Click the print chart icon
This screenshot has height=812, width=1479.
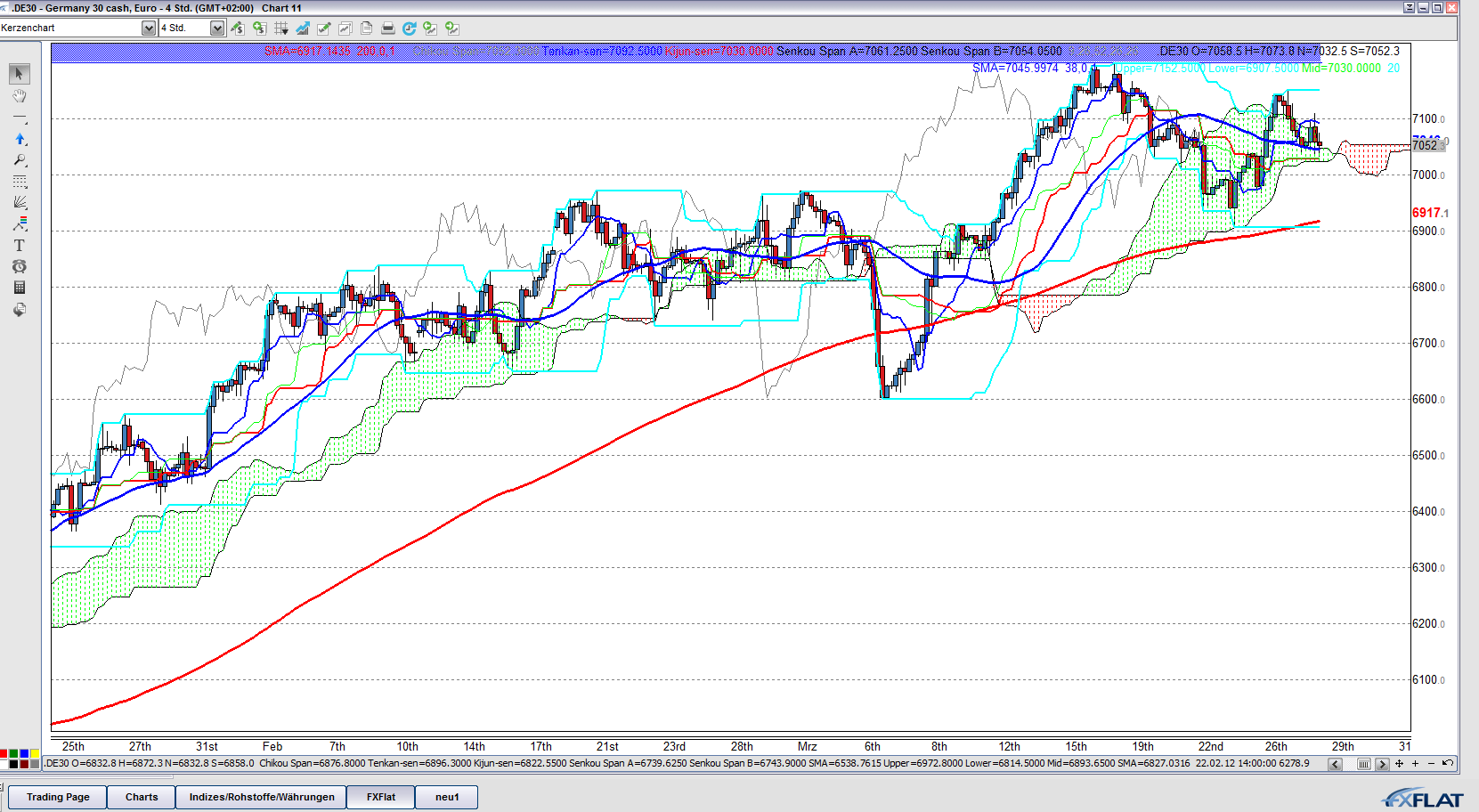tap(387, 28)
